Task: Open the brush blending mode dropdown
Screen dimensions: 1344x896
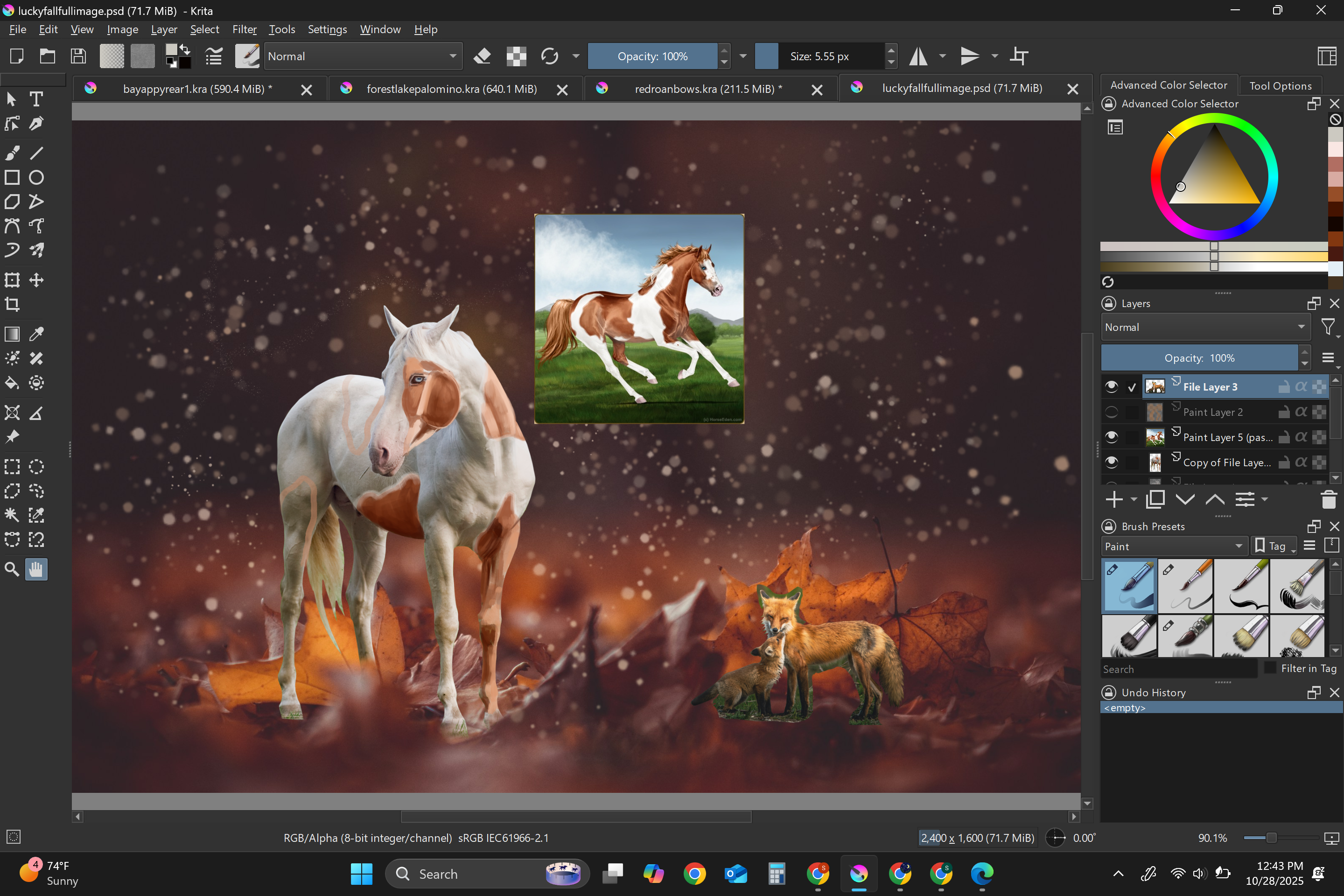Action: point(363,56)
